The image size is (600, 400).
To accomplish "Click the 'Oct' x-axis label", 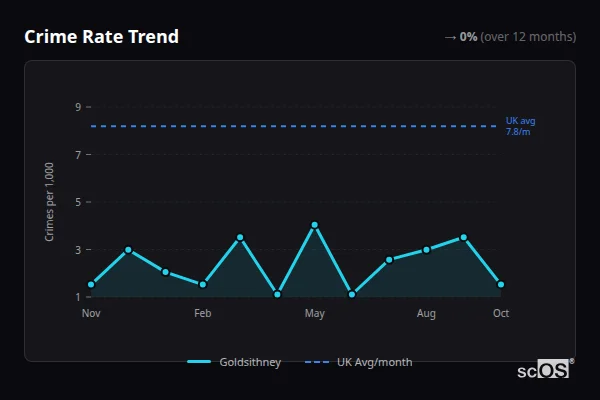I will tap(501, 313).
